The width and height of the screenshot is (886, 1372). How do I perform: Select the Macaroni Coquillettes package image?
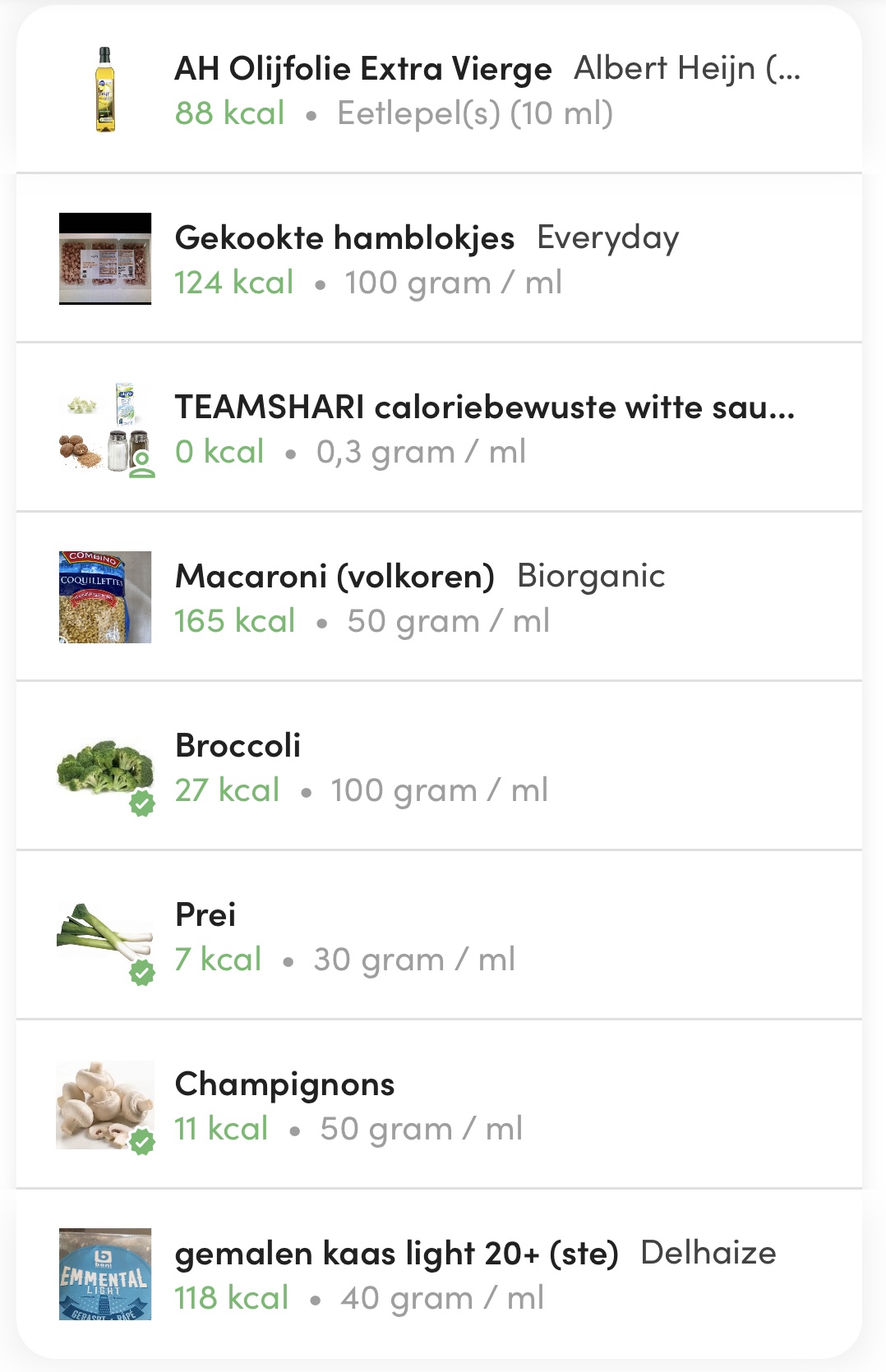(x=105, y=597)
